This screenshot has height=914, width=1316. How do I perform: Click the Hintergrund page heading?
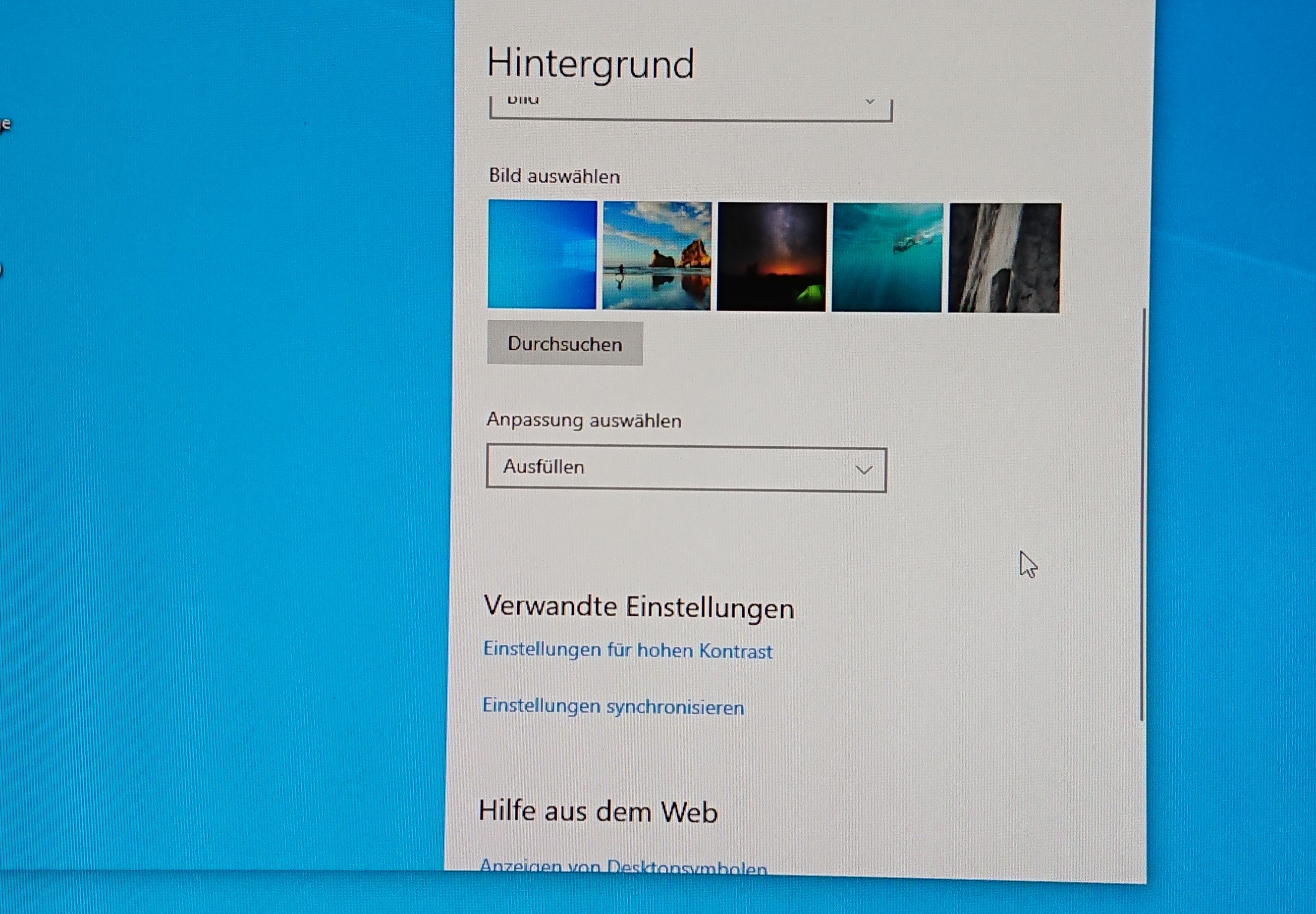click(590, 64)
